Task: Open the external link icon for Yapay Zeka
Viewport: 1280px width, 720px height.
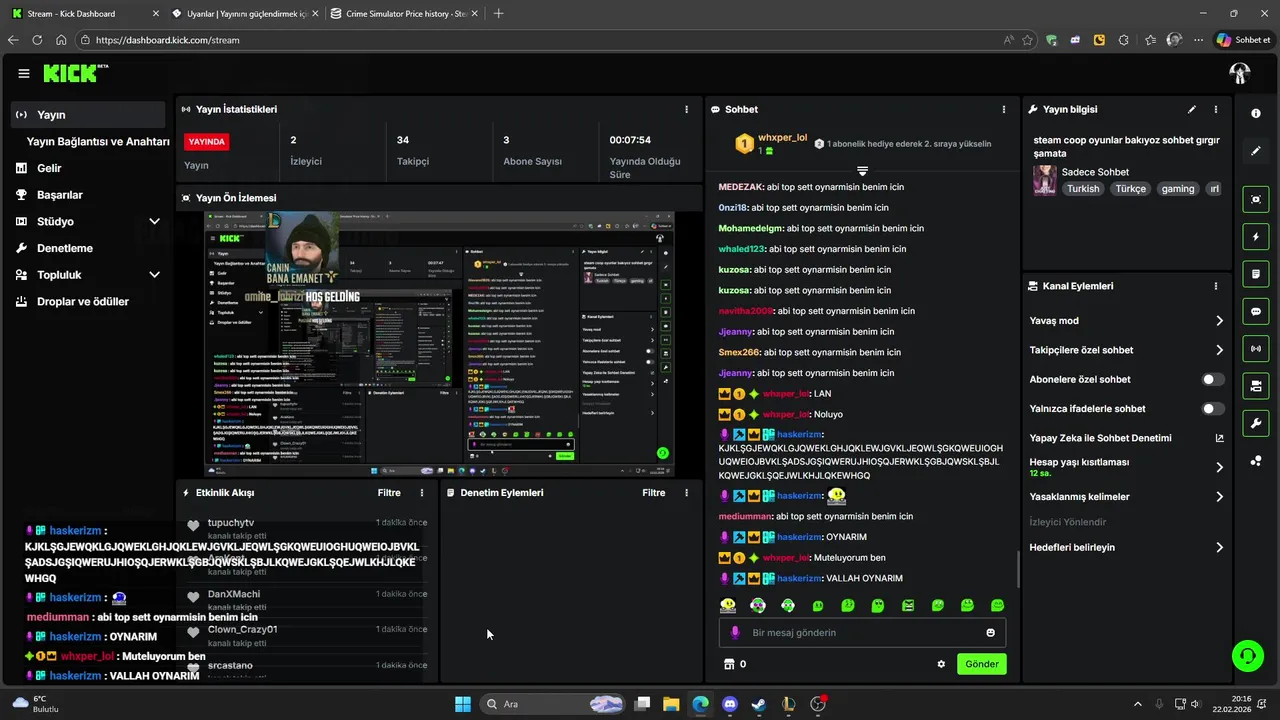Action: [x=1219, y=438]
